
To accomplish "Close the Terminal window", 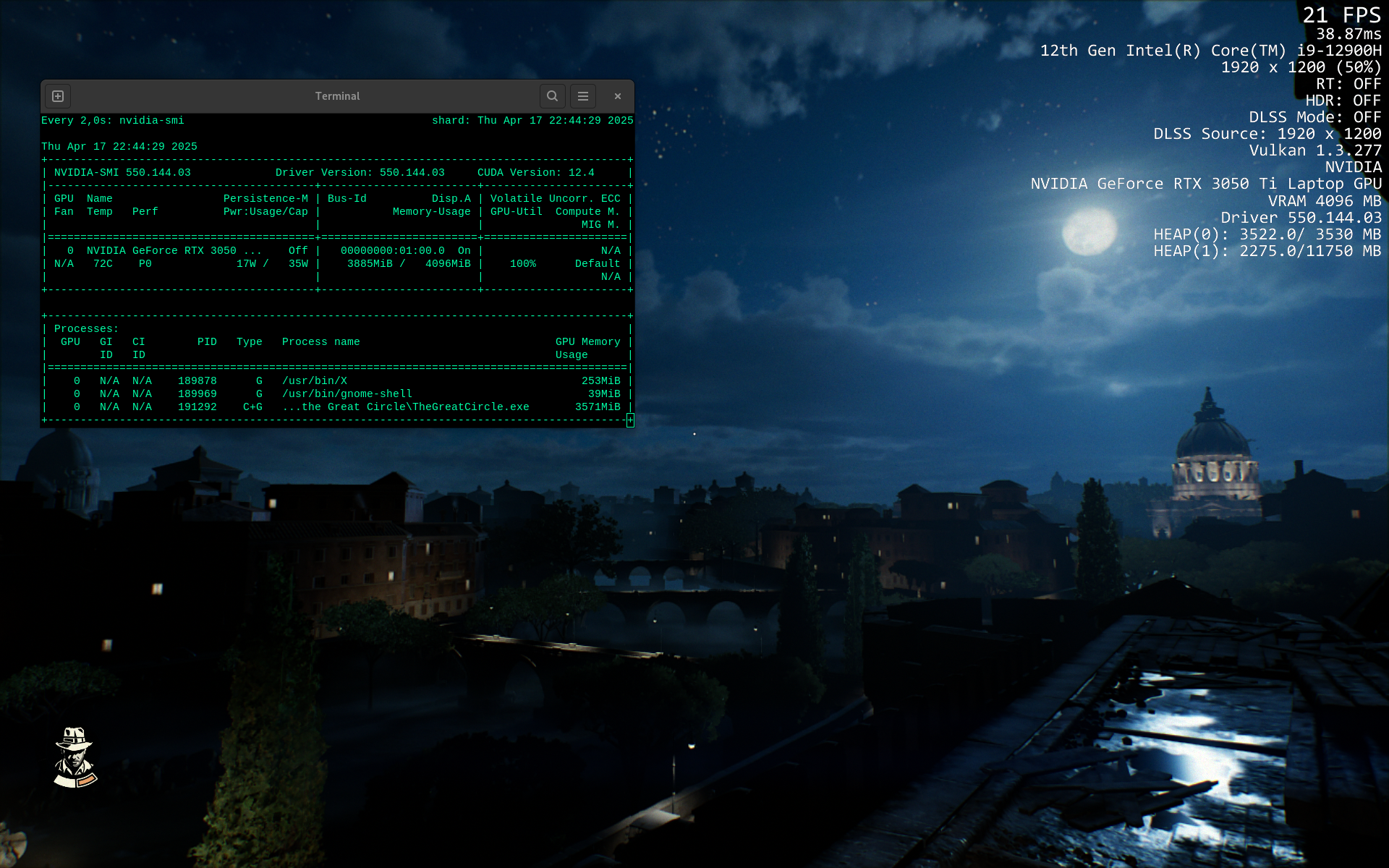I will (618, 96).
